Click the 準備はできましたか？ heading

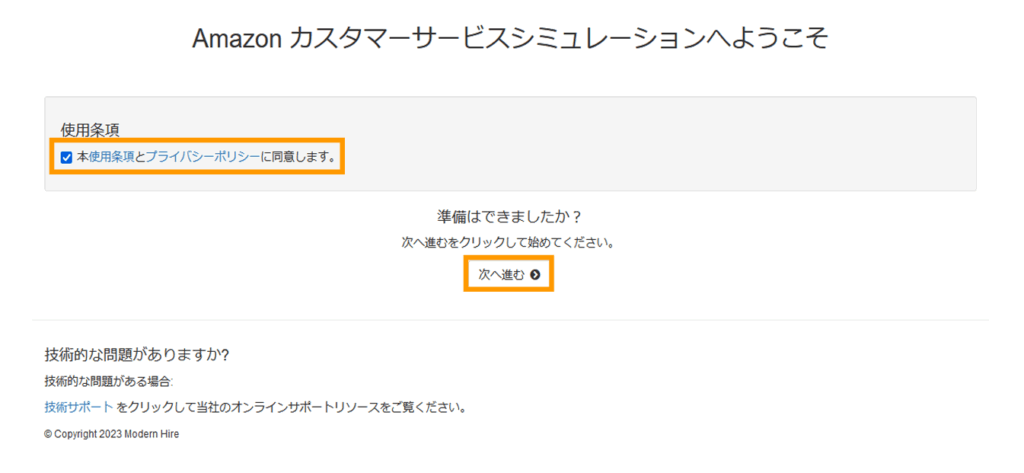click(509, 217)
